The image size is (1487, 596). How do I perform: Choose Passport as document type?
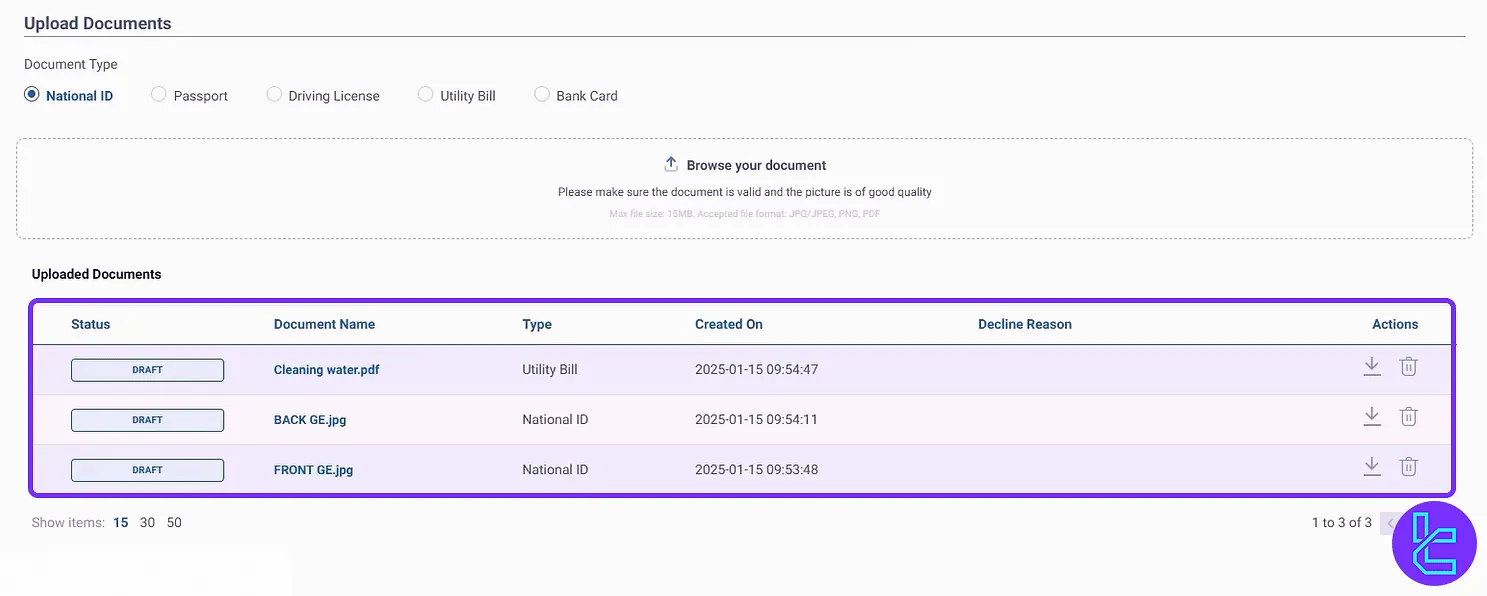click(159, 95)
